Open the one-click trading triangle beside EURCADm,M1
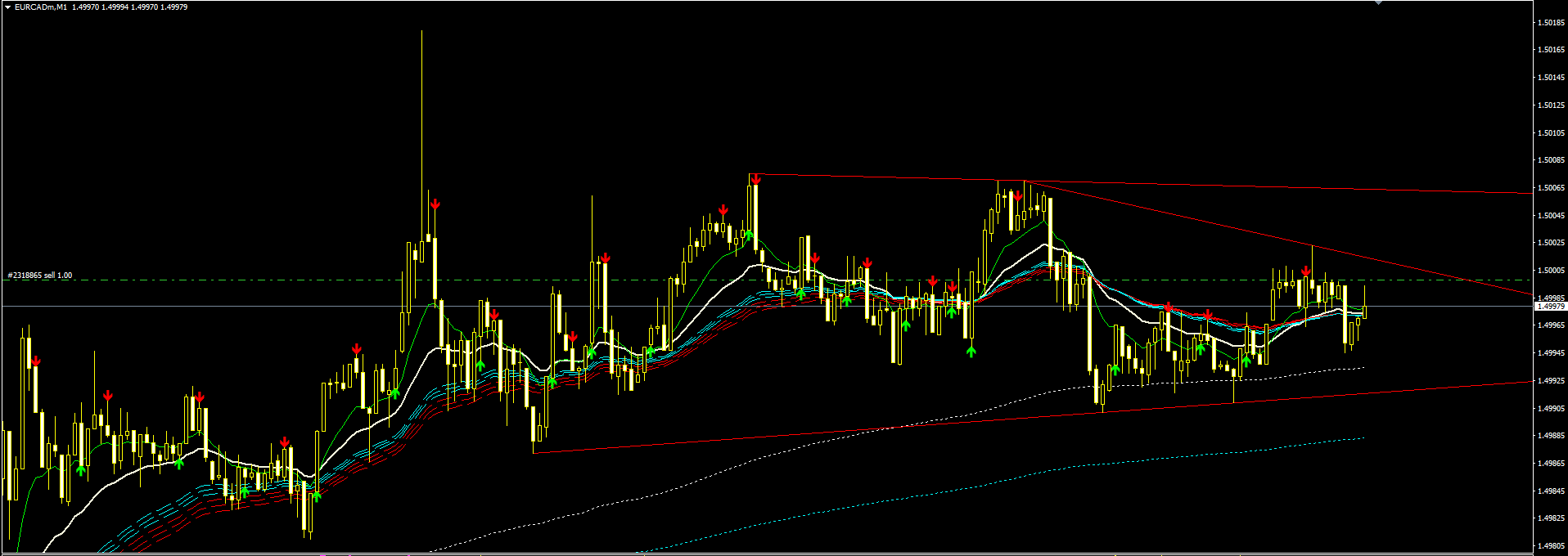 pyautogui.click(x=7, y=7)
